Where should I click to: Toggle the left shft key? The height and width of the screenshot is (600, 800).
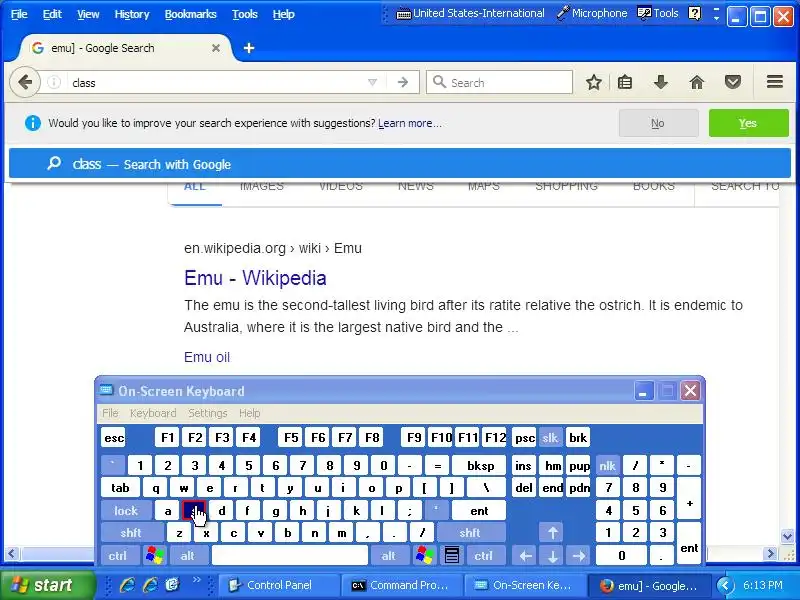[x=131, y=533]
